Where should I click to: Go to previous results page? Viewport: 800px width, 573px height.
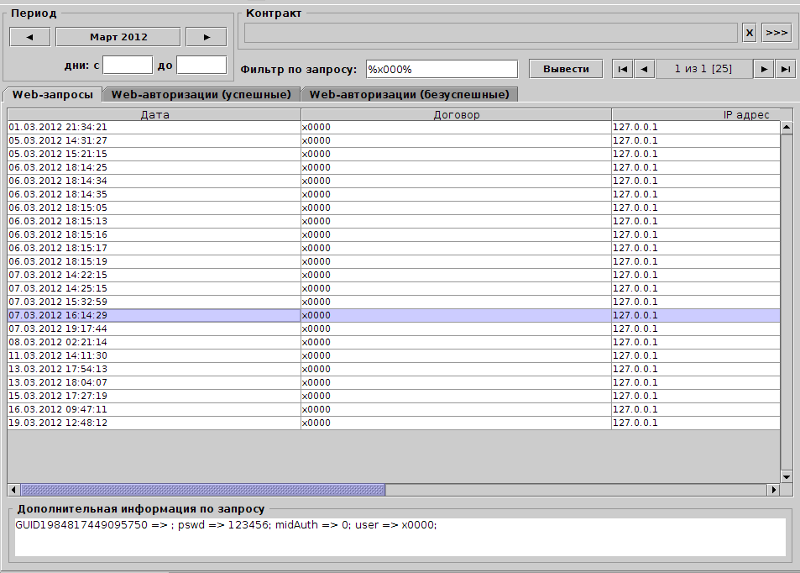645,69
